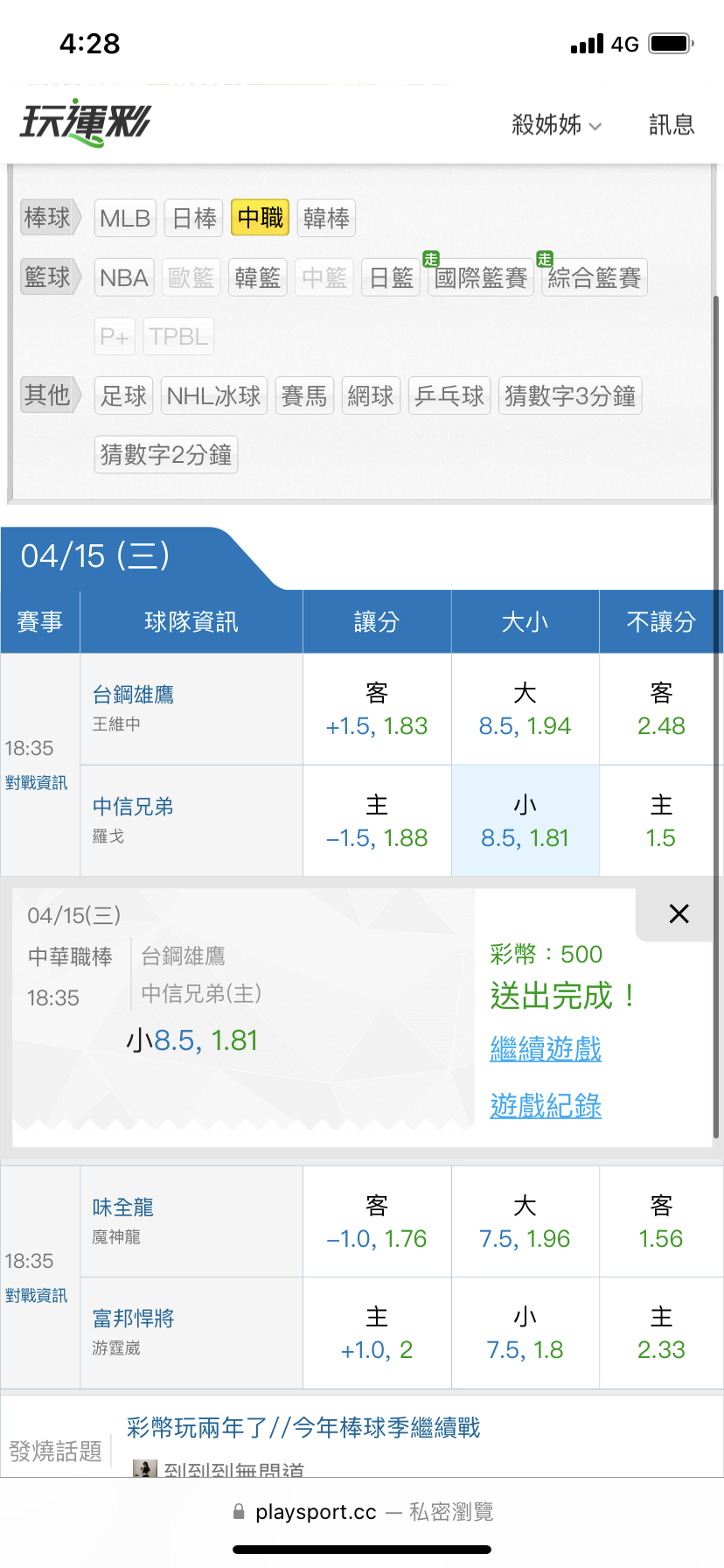Choose 猜數字3分鐘 game
The height and width of the screenshot is (1568, 724).
pyautogui.click(x=570, y=395)
